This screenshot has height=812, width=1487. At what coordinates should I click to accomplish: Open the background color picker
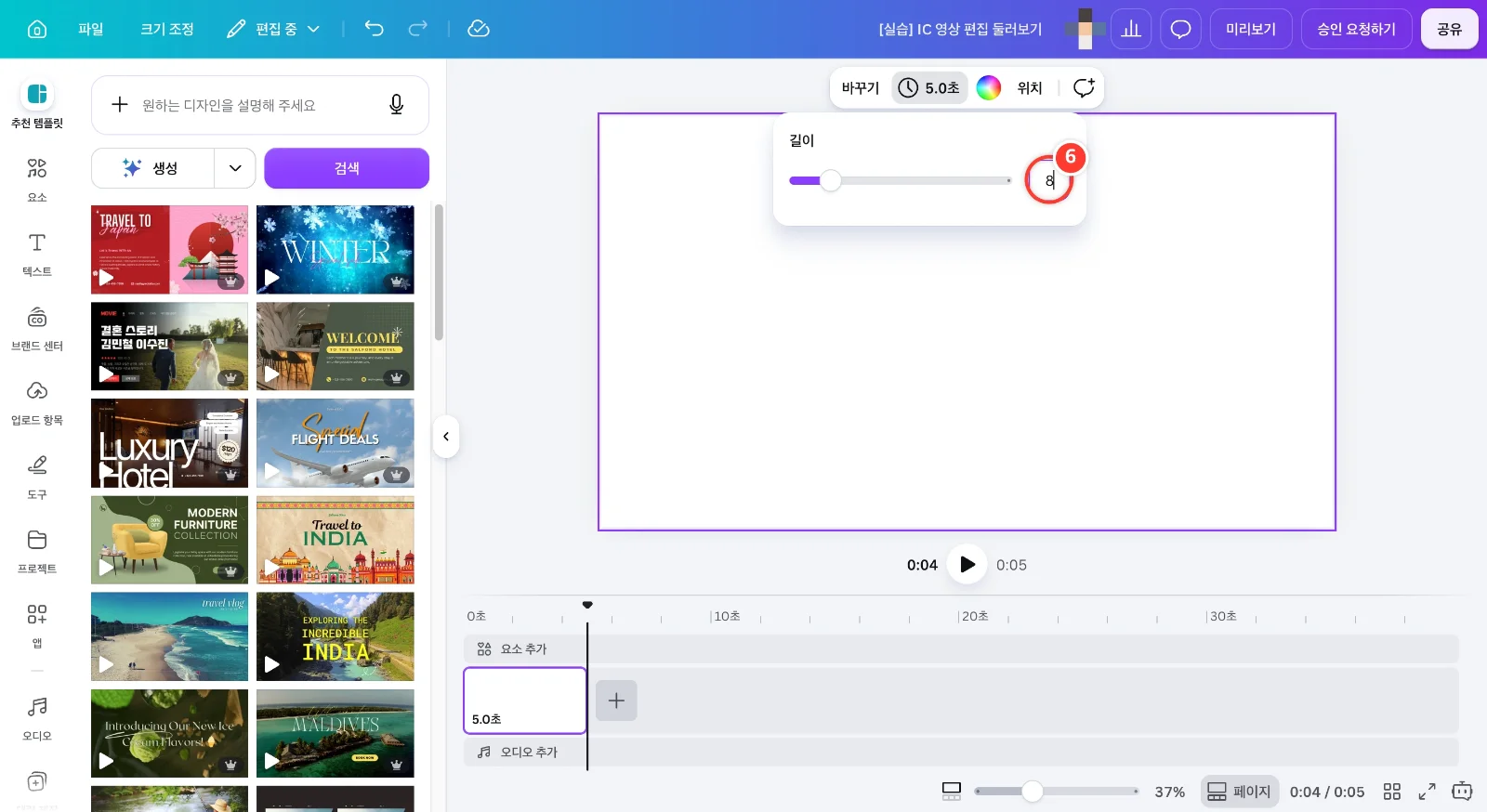(989, 87)
